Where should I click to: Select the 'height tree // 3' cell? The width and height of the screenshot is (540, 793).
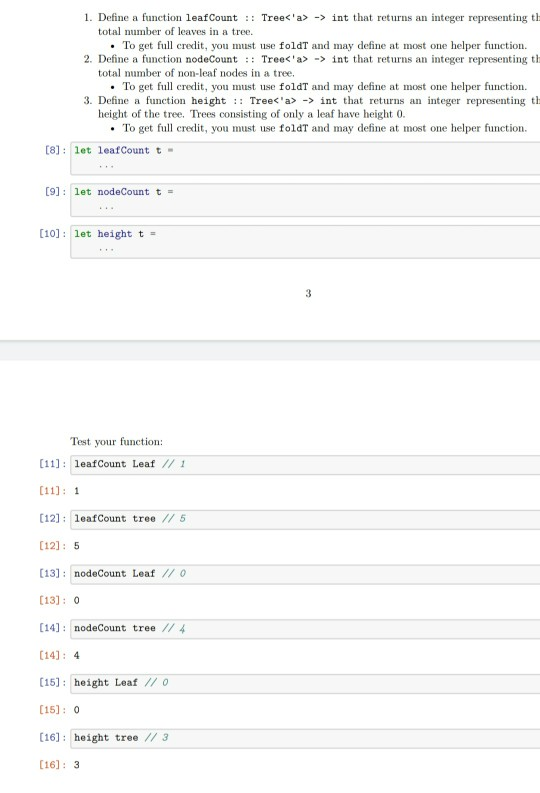305,738
